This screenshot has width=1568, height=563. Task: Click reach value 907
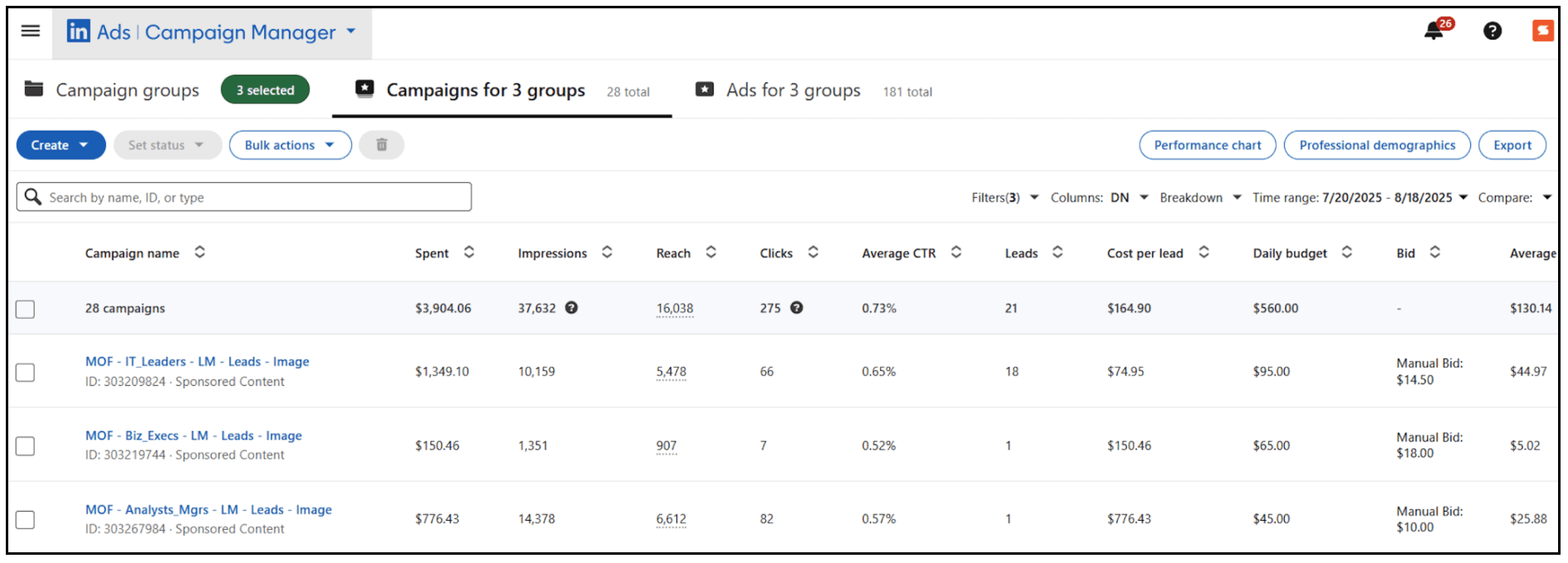pos(666,445)
